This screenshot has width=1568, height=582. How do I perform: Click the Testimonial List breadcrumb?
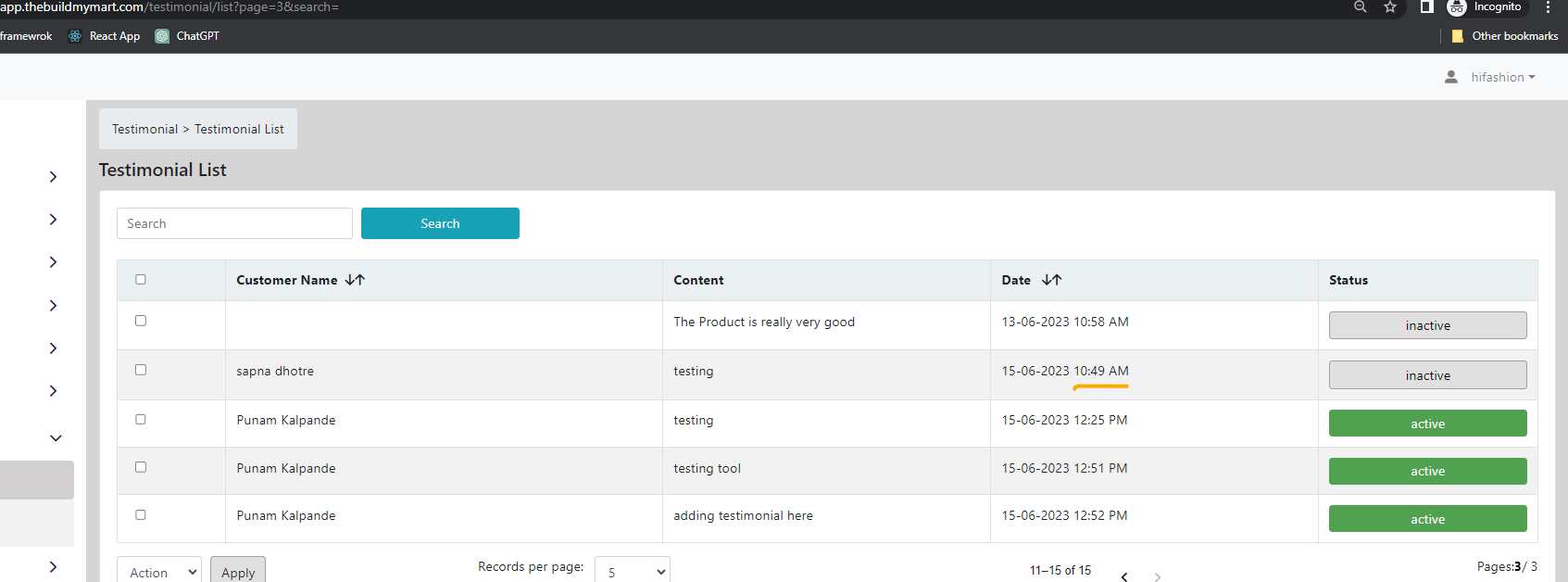(239, 129)
